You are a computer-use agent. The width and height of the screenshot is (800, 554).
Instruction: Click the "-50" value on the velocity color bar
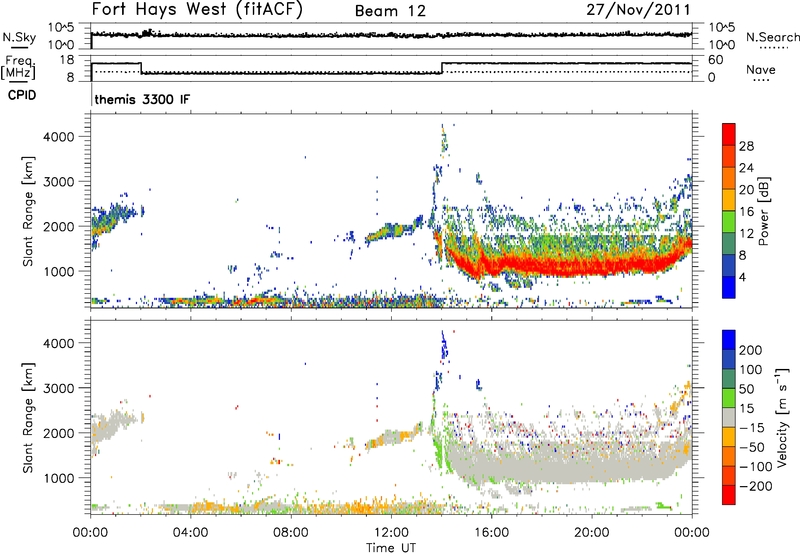click(x=752, y=447)
